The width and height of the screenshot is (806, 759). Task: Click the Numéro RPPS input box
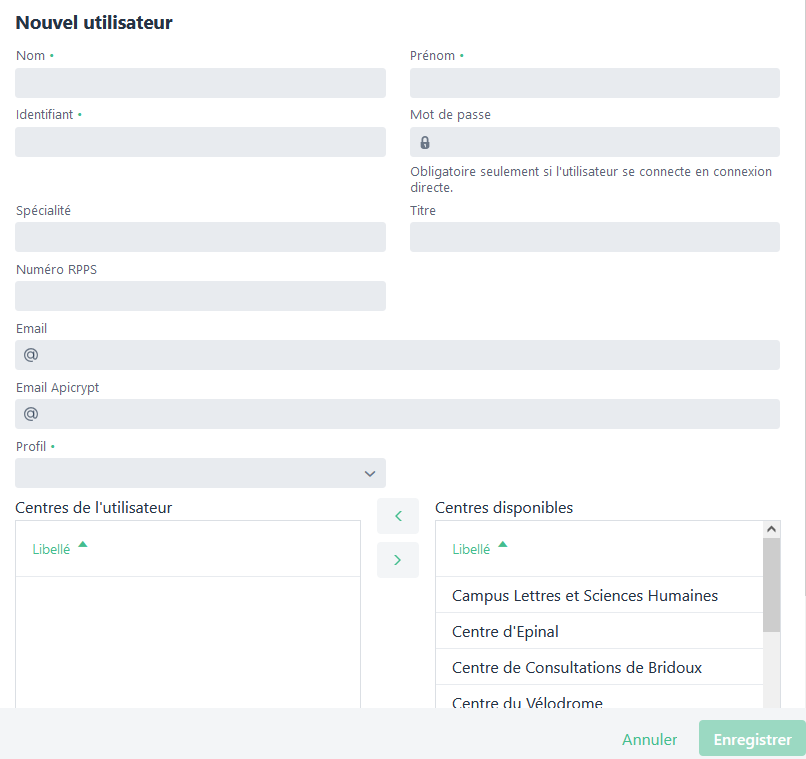200,296
